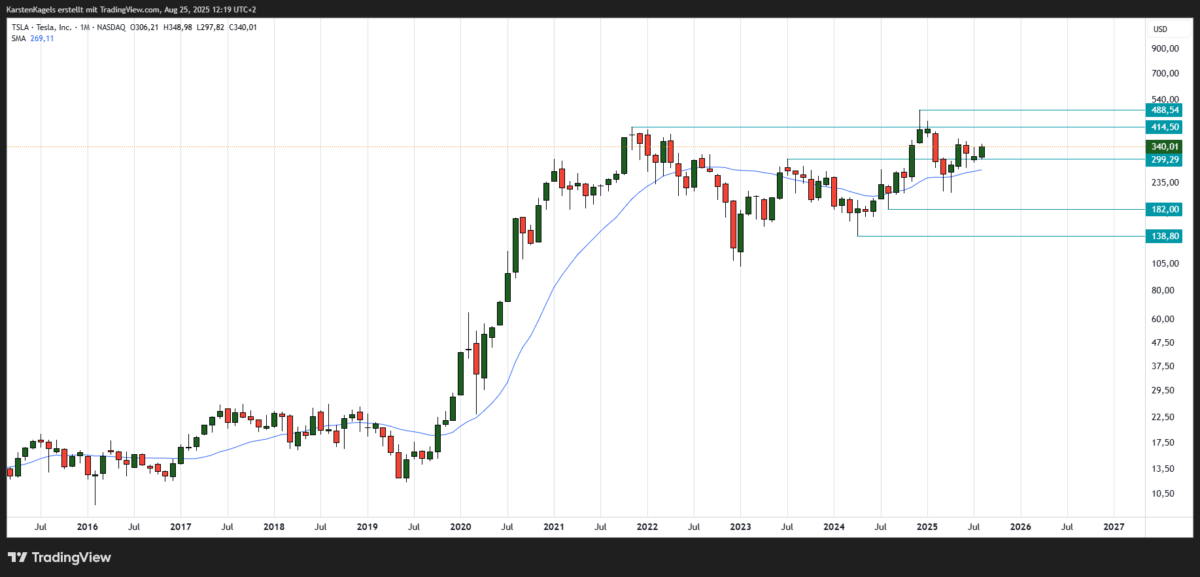
Task: Click the 10,50 tick on price scale
Action: click(1160, 493)
